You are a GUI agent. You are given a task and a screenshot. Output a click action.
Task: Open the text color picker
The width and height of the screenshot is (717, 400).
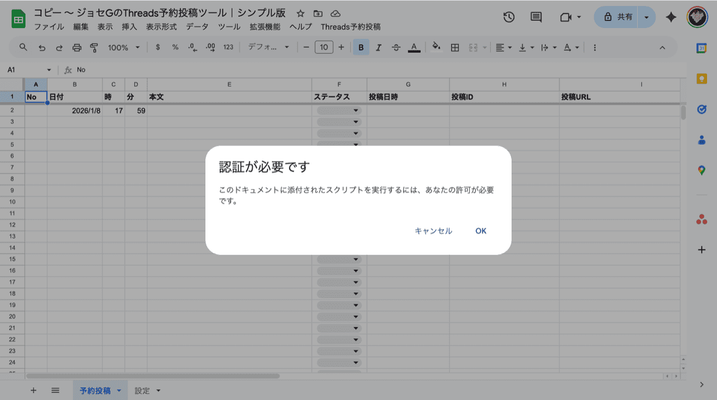(414, 48)
